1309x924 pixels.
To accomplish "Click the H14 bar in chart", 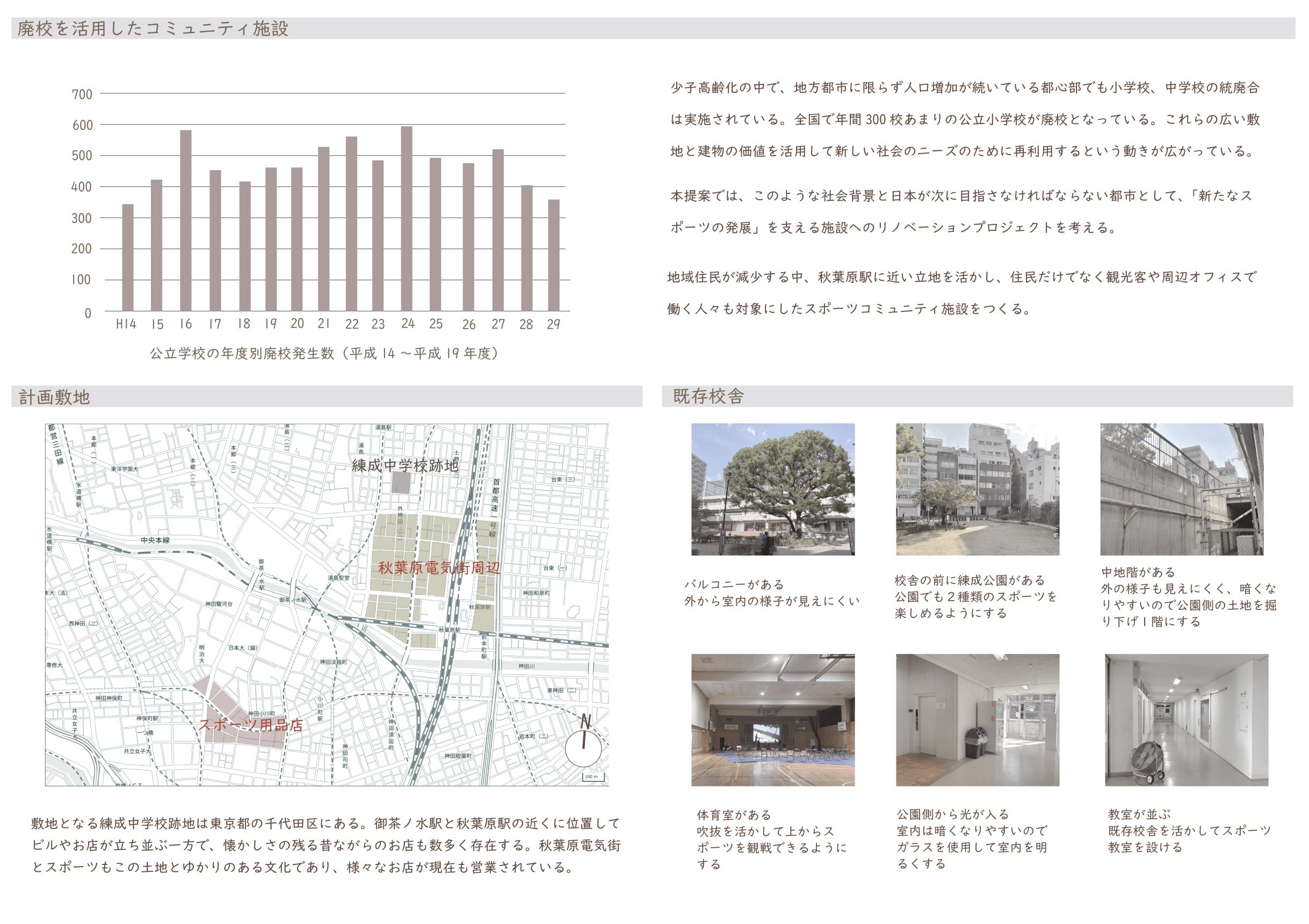I will coord(128,257).
